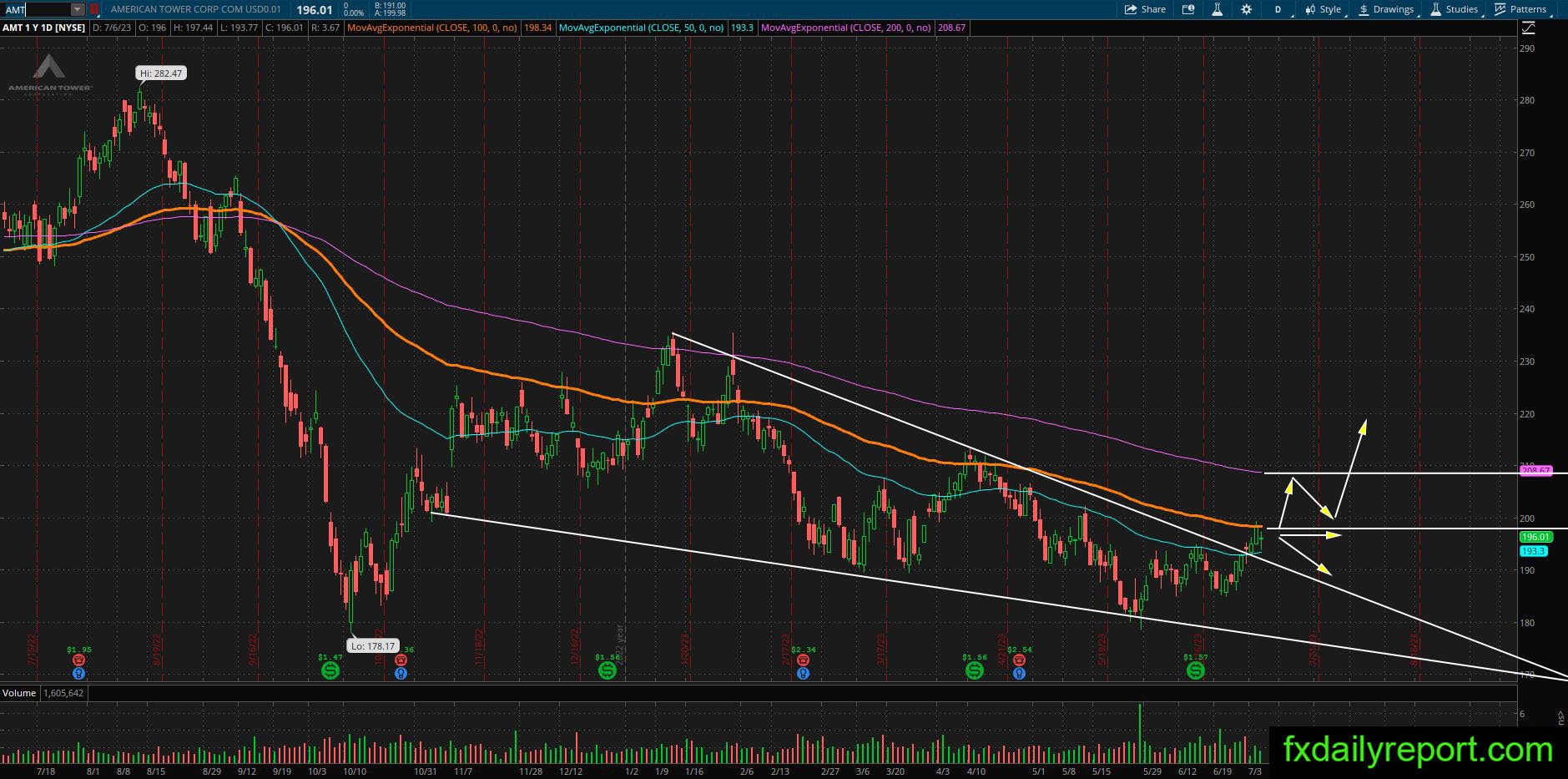Image resolution: width=1568 pixels, height=779 pixels.
Task: Click the H: 197.44 high readout
Action: 194,28
